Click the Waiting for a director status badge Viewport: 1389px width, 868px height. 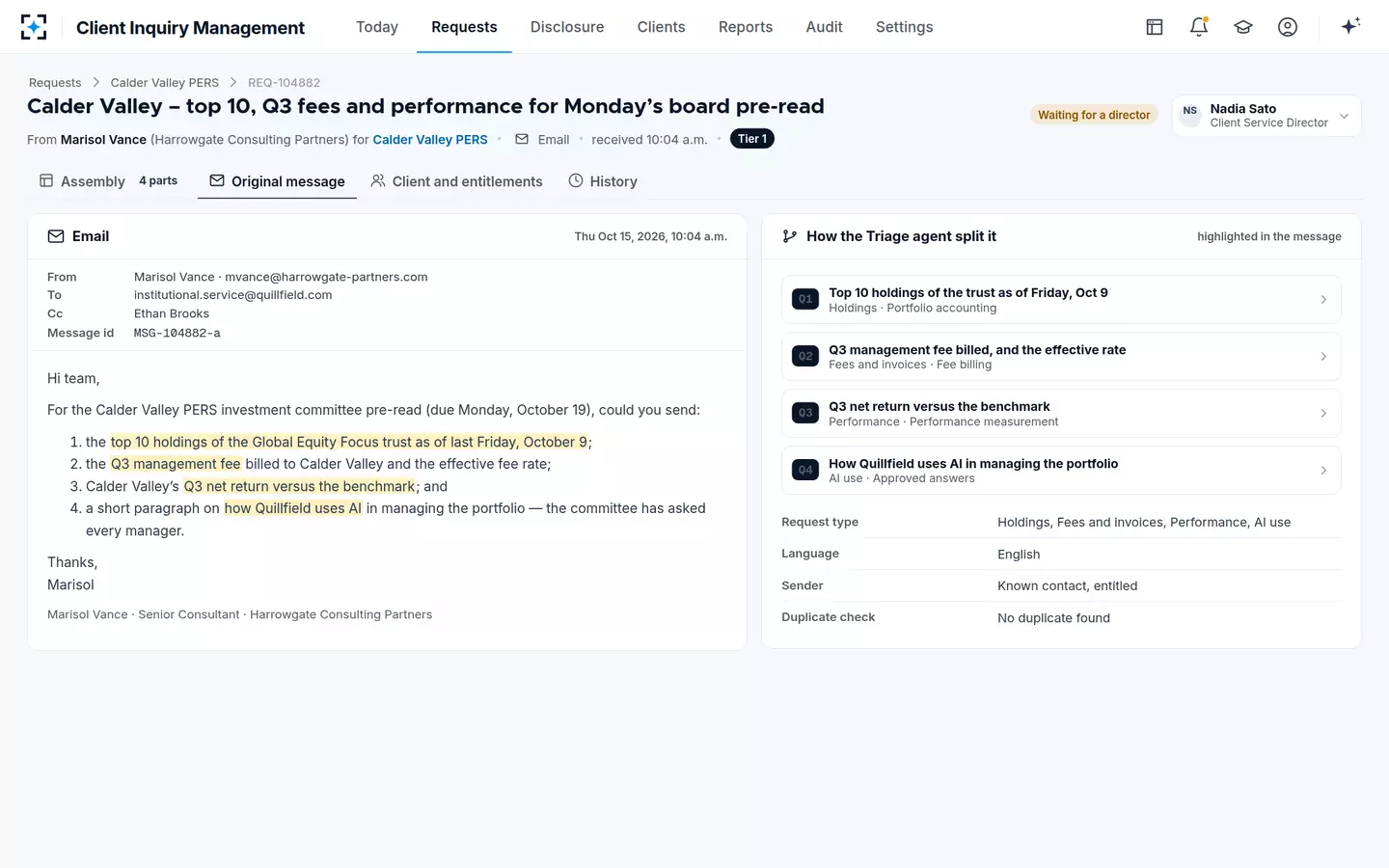click(x=1094, y=115)
